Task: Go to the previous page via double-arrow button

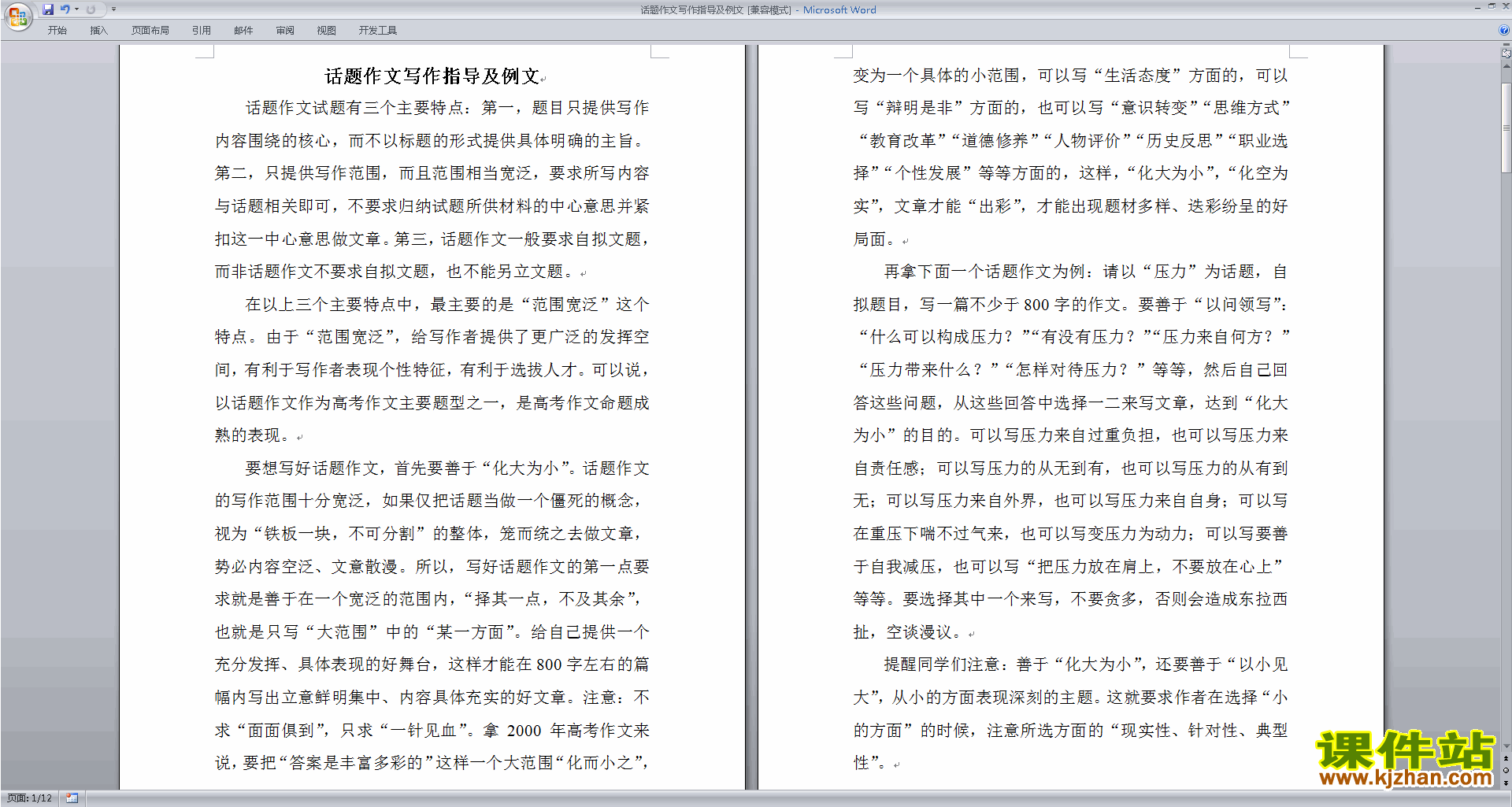Action: pos(1506,758)
